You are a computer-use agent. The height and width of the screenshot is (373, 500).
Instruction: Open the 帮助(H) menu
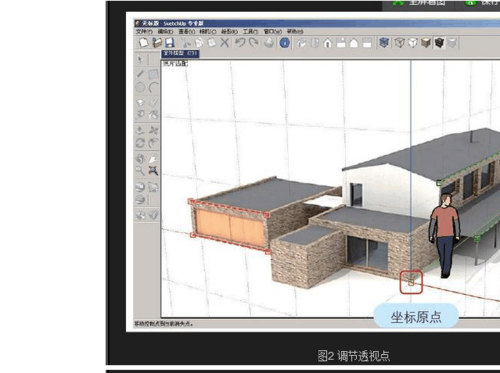pos(295,31)
